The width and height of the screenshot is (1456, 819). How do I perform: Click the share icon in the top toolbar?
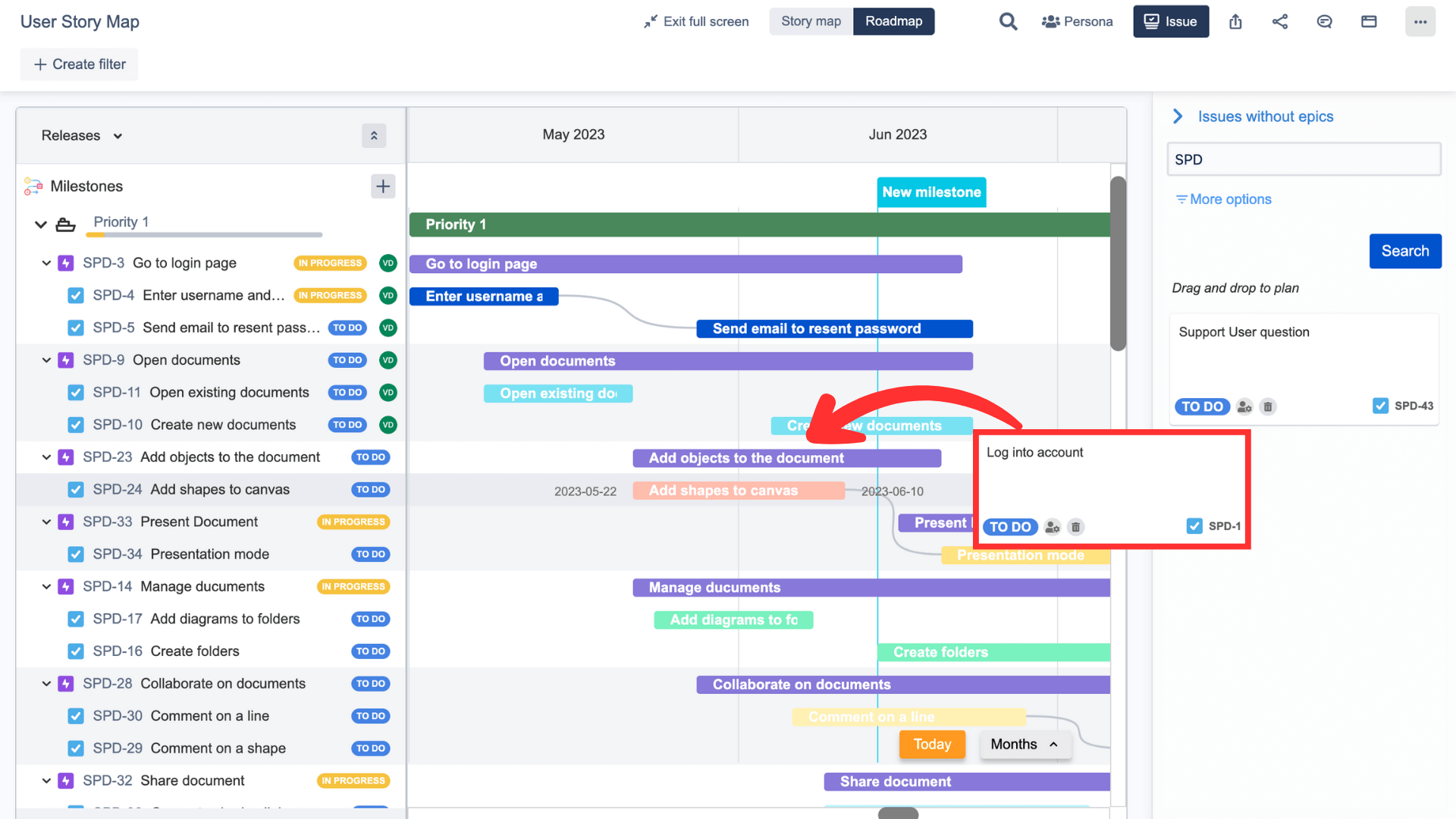(1280, 21)
